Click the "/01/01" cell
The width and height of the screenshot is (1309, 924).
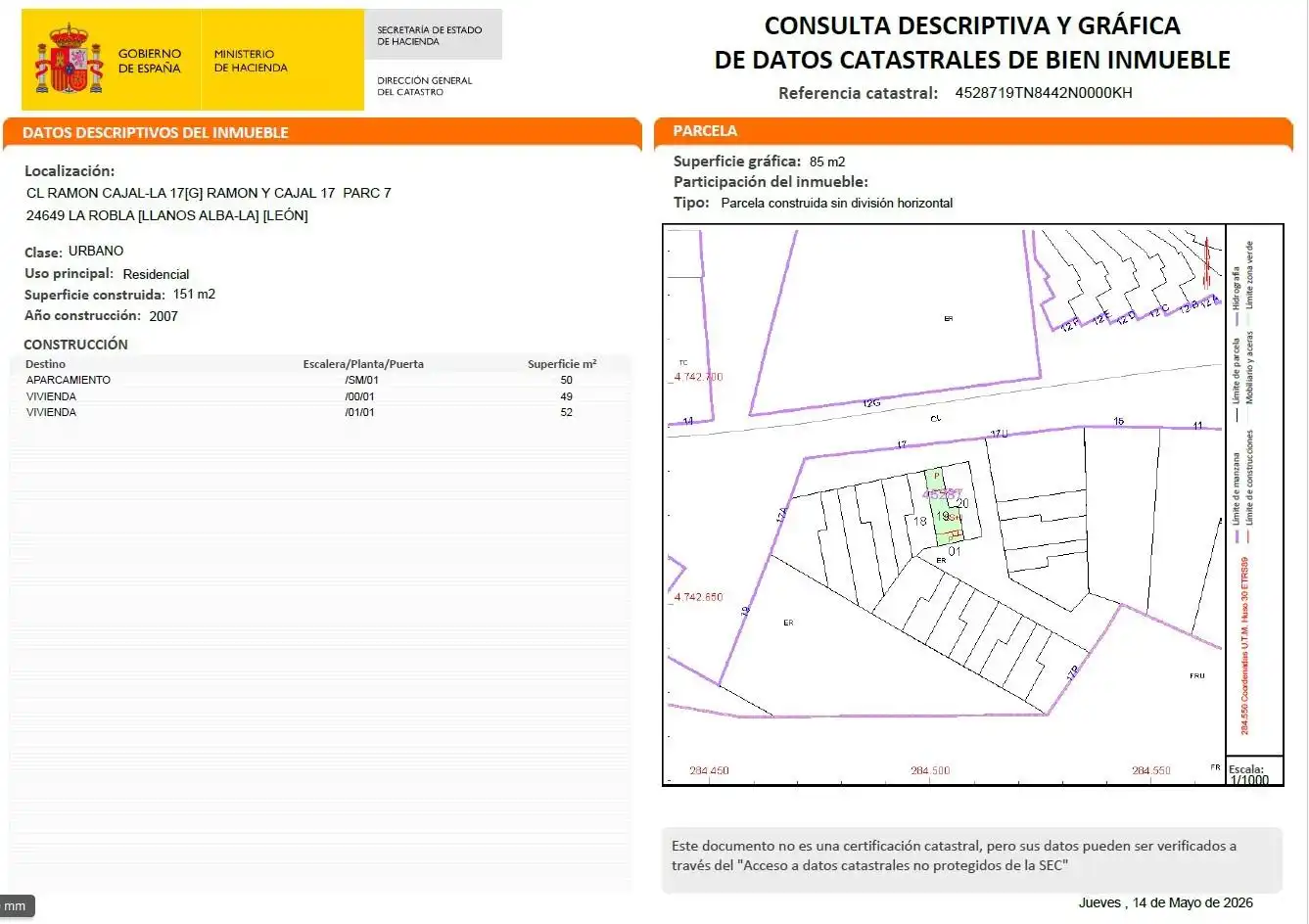pos(359,412)
